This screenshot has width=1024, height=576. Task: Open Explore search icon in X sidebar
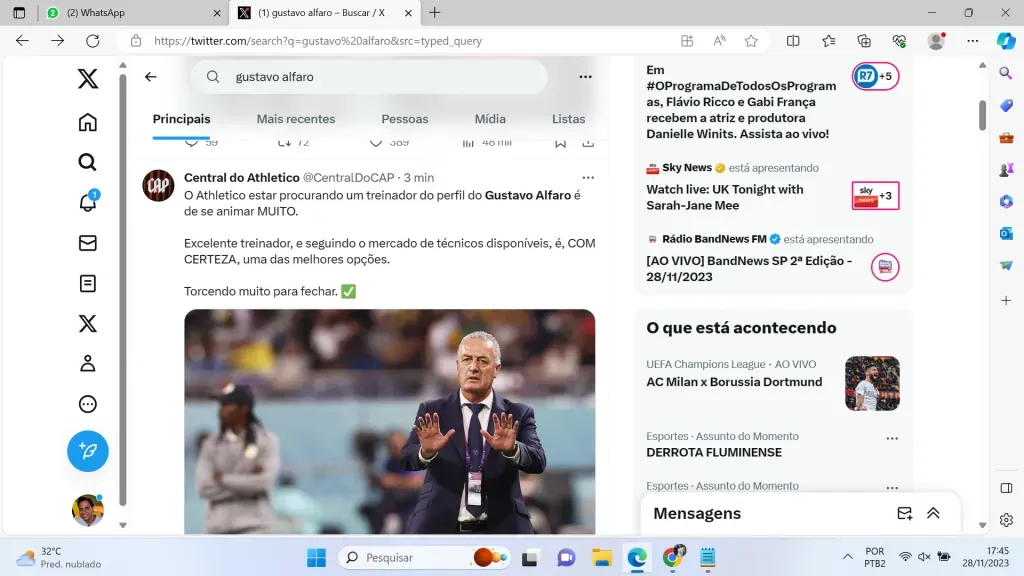click(x=88, y=162)
